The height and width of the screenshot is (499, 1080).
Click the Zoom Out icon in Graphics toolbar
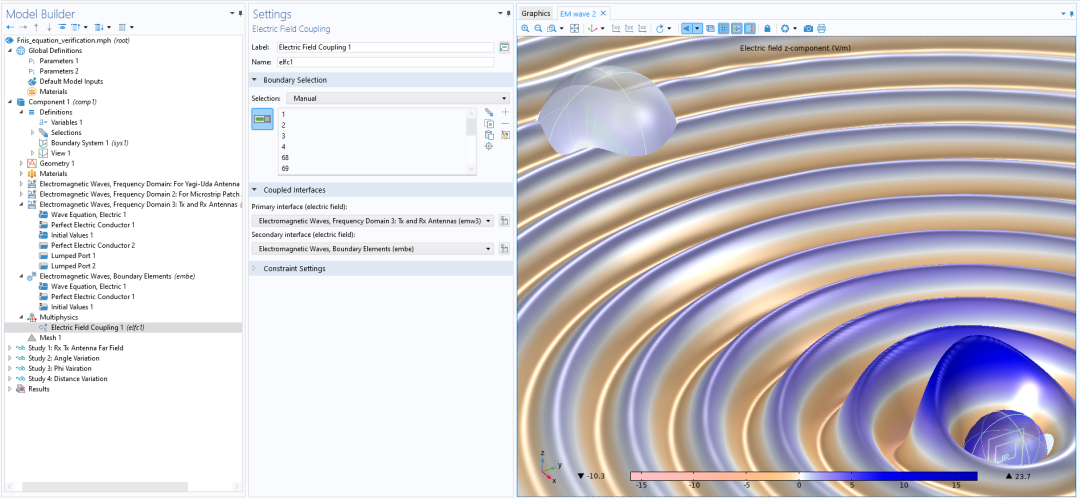[x=538, y=28]
